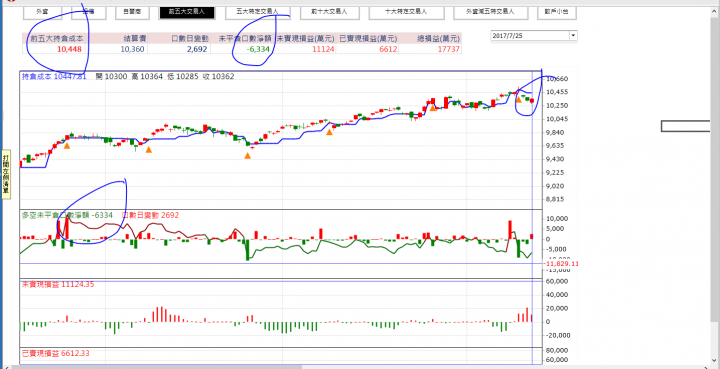Click the 2017/7/25 date field
This screenshot has width=720, height=369.
pyautogui.click(x=530, y=35)
